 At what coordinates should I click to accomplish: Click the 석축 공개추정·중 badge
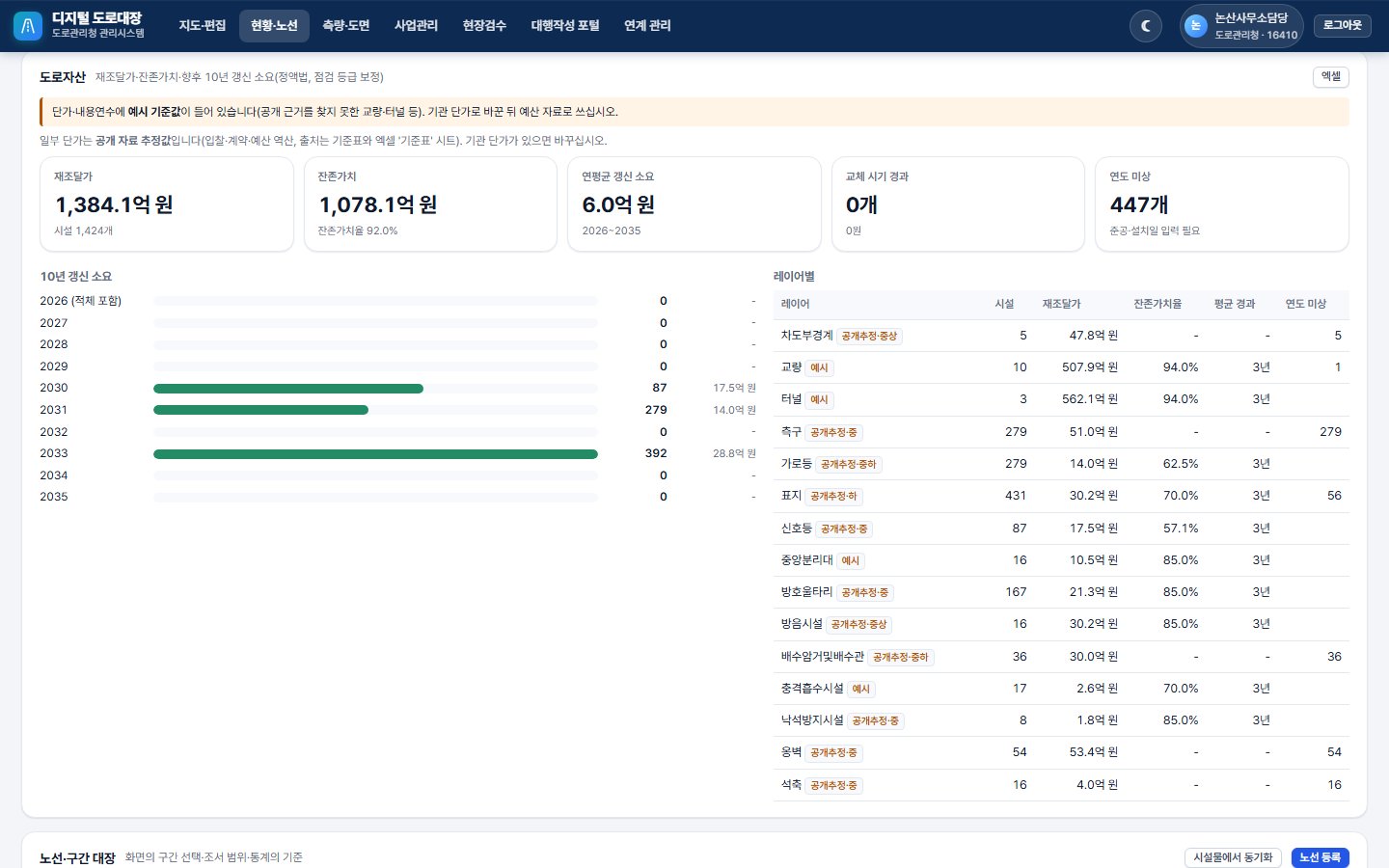(x=833, y=786)
